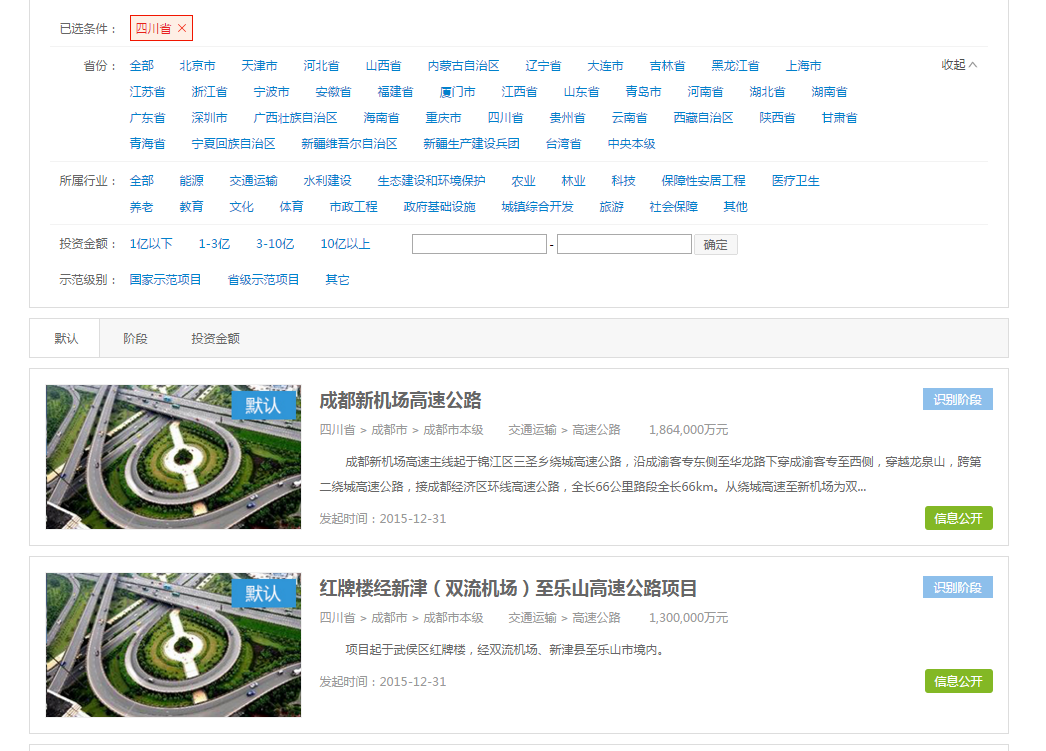Choose 广东省 province
Screen dimensions: 1046x751
(x=147, y=117)
